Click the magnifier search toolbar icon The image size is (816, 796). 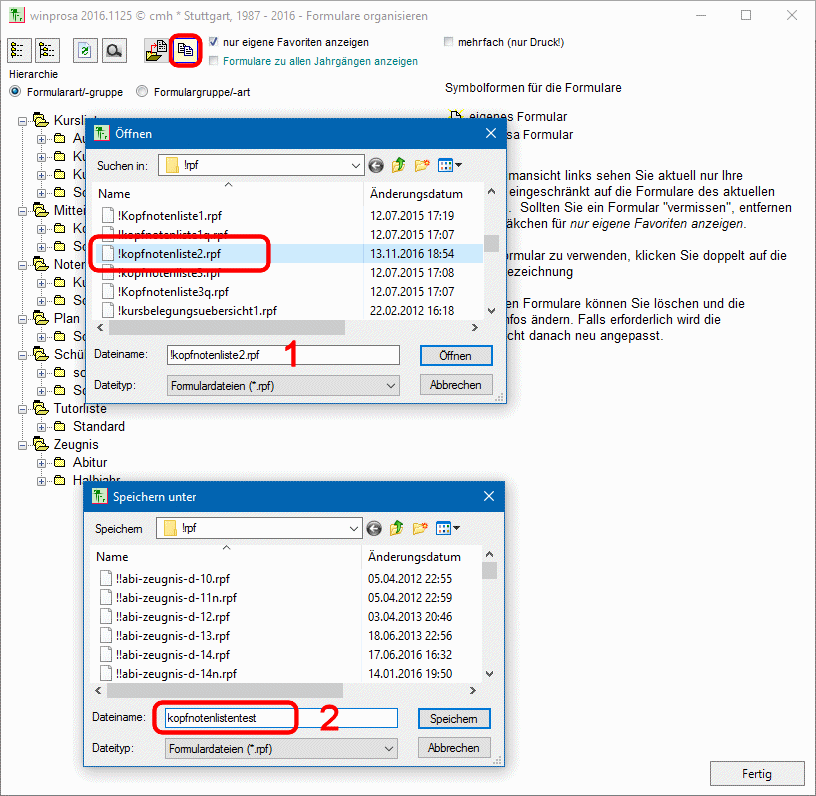pos(115,50)
